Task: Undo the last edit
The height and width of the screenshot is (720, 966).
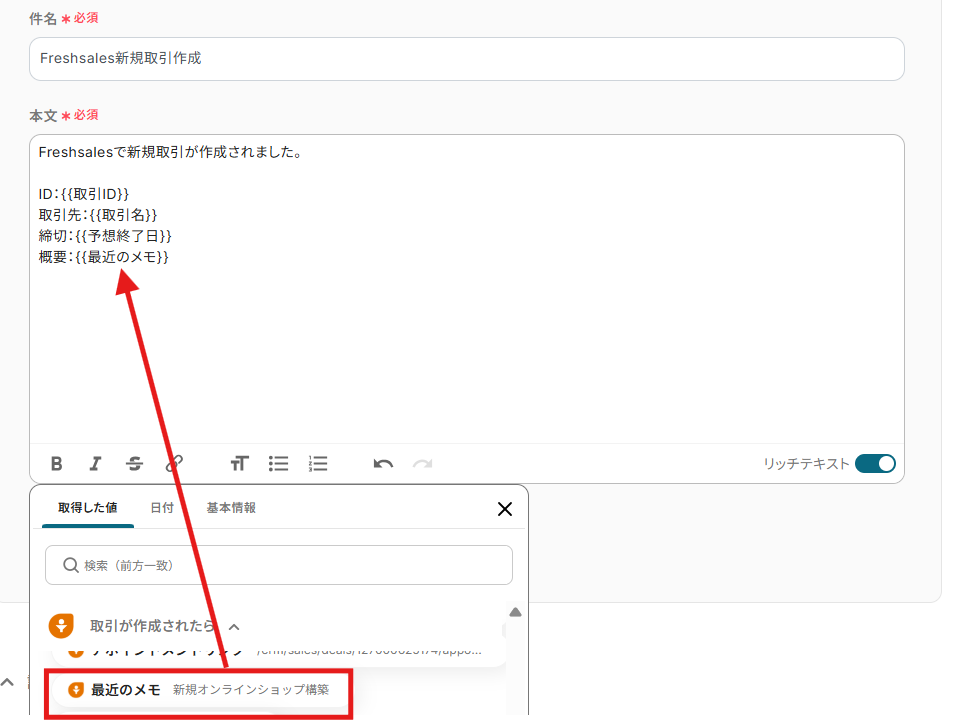Action: coord(383,464)
